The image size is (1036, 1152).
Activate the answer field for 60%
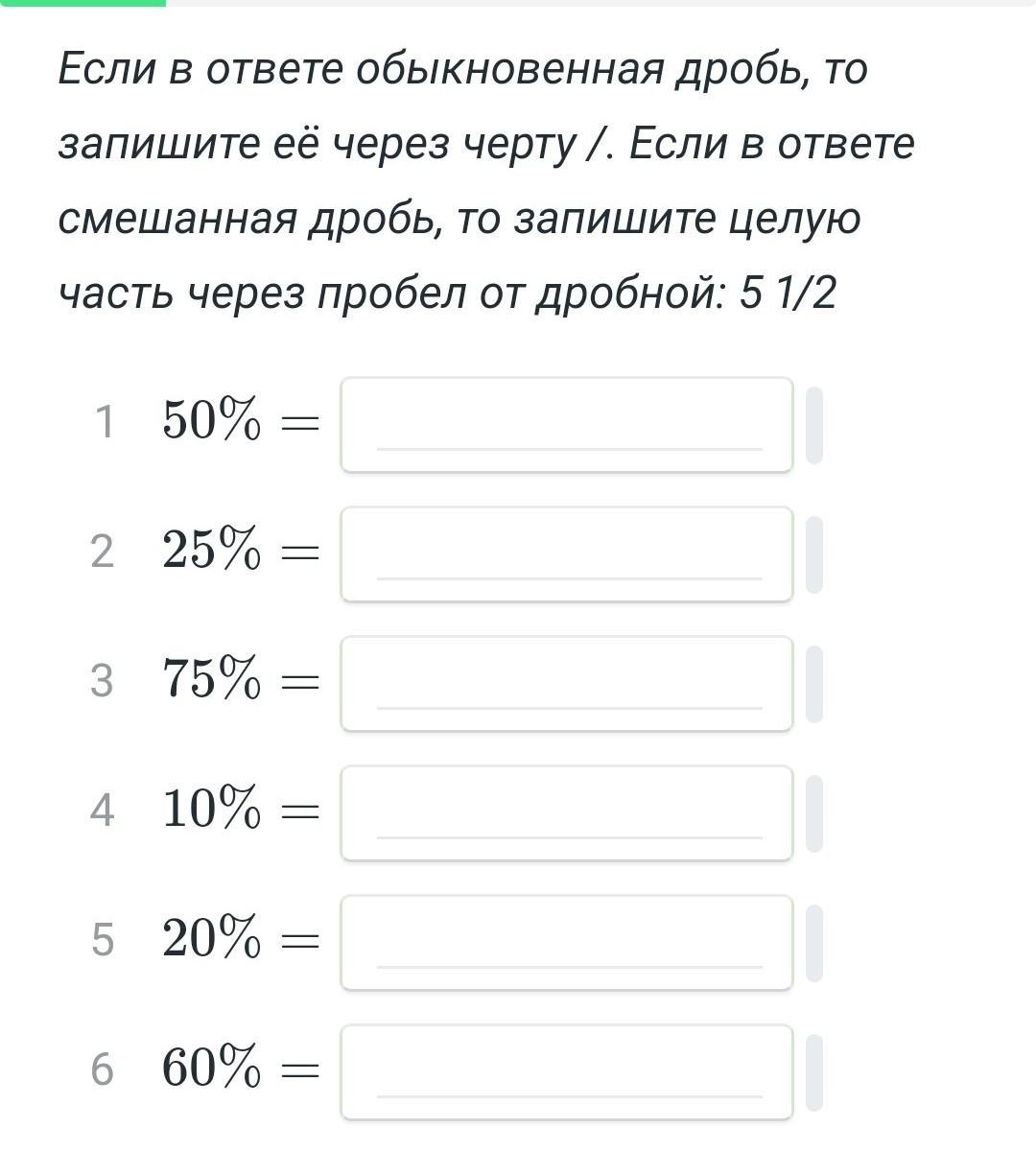tap(566, 1072)
